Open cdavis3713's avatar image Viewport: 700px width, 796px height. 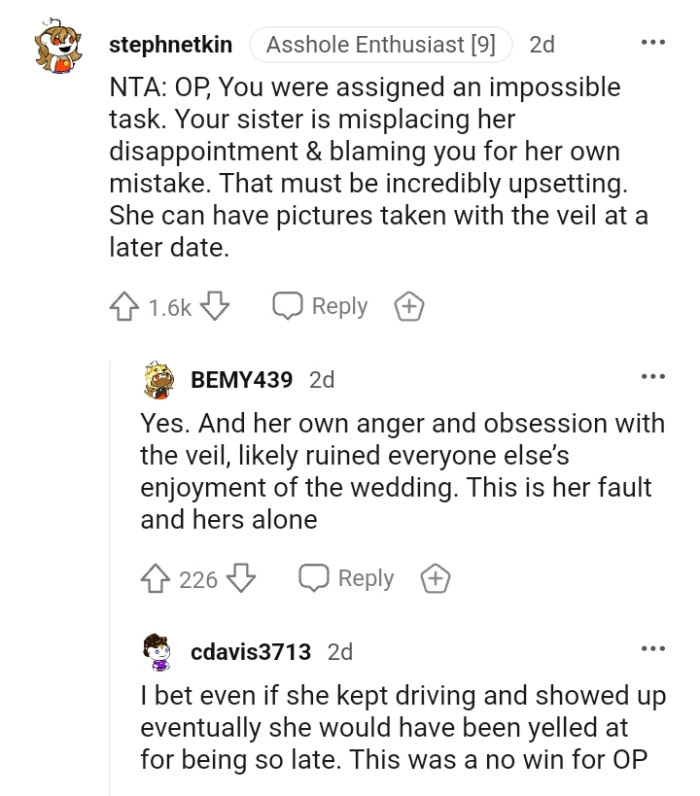[x=161, y=651]
